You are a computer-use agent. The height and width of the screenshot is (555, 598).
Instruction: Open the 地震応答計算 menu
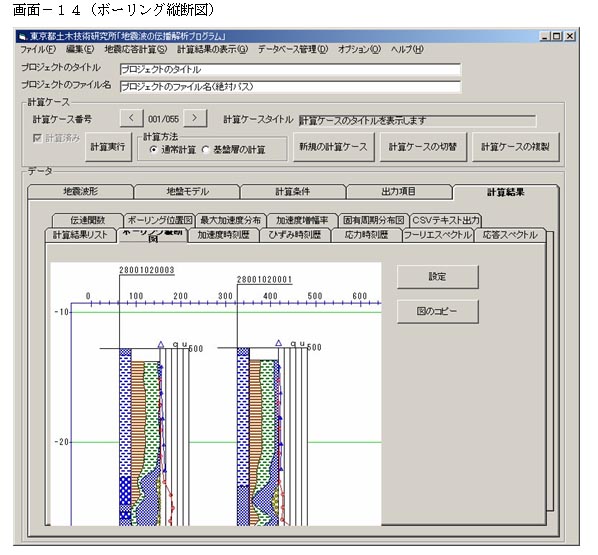(136, 49)
